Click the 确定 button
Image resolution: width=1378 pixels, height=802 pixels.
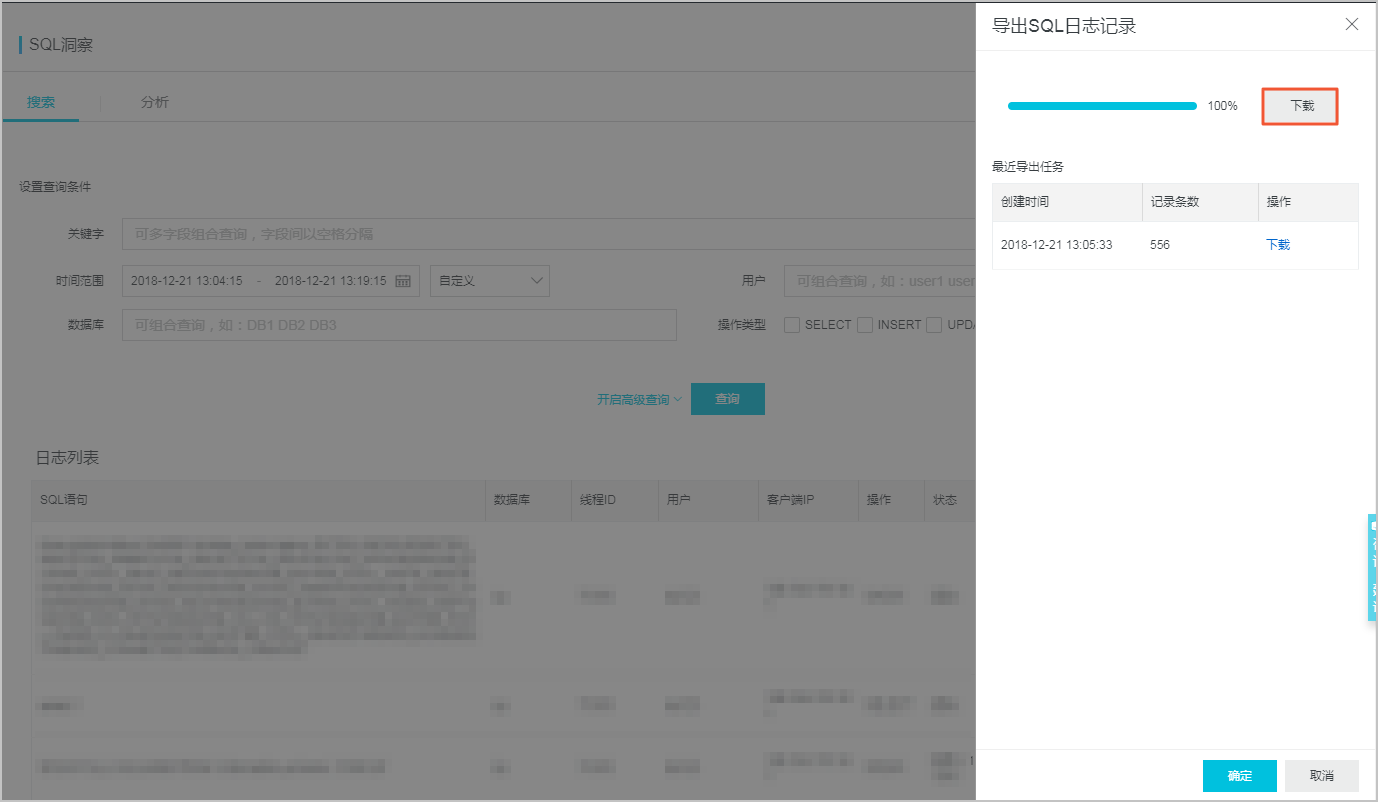click(1240, 776)
